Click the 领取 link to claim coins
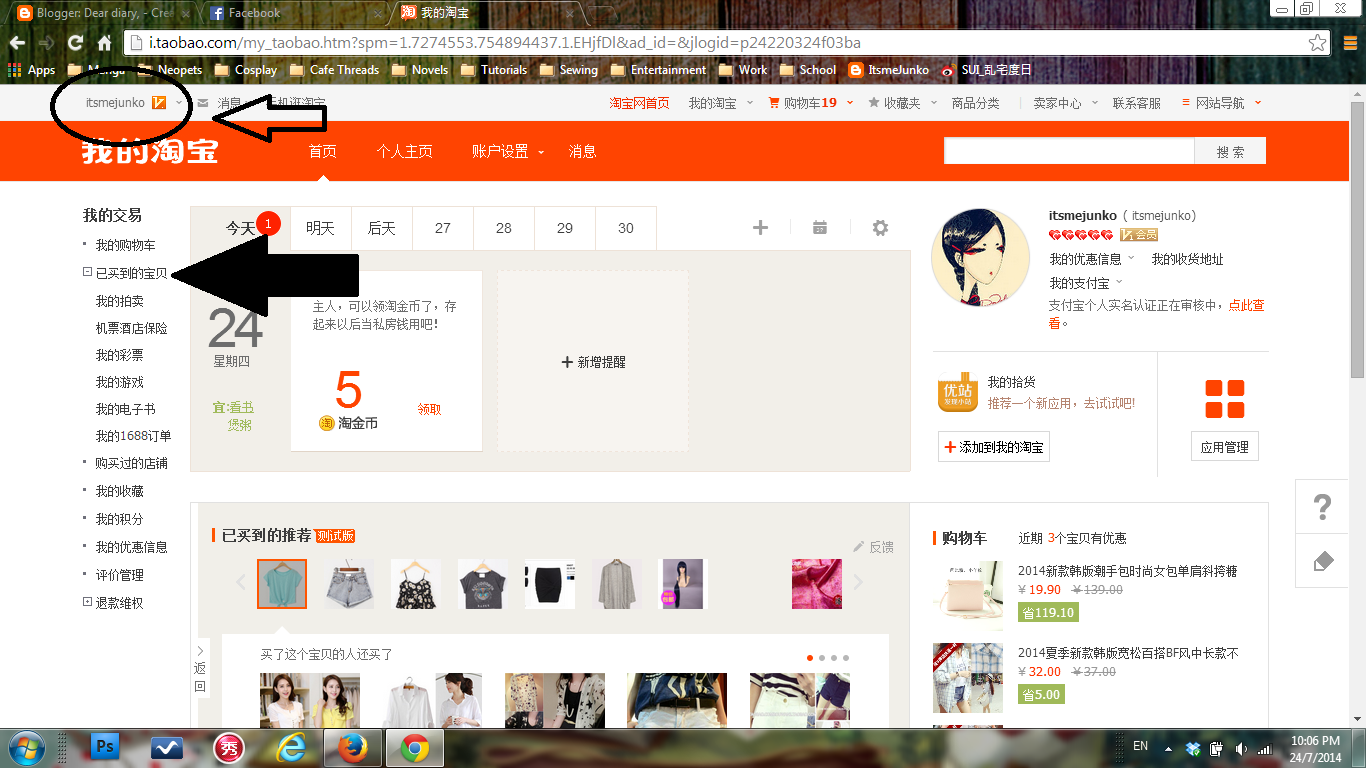Screen dimensions: 1366x768 (430, 409)
